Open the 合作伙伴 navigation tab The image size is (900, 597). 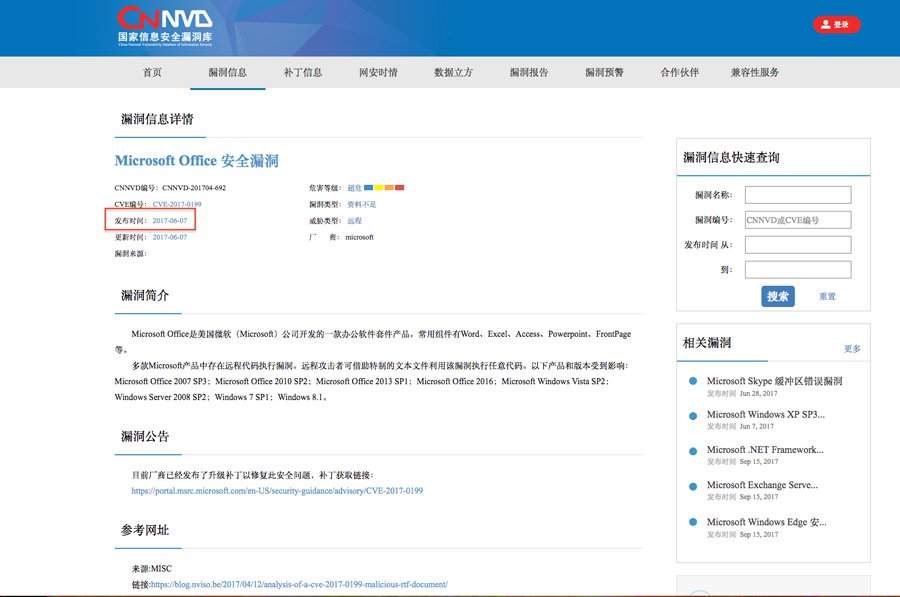(x=680, y=72)
